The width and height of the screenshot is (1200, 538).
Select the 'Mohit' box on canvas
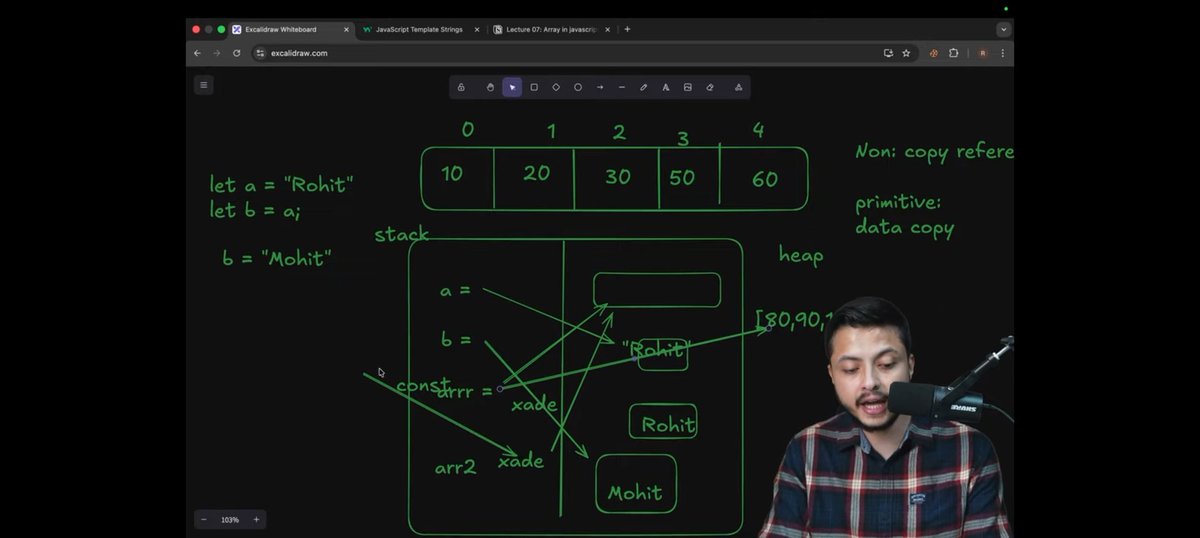(636, 483)
